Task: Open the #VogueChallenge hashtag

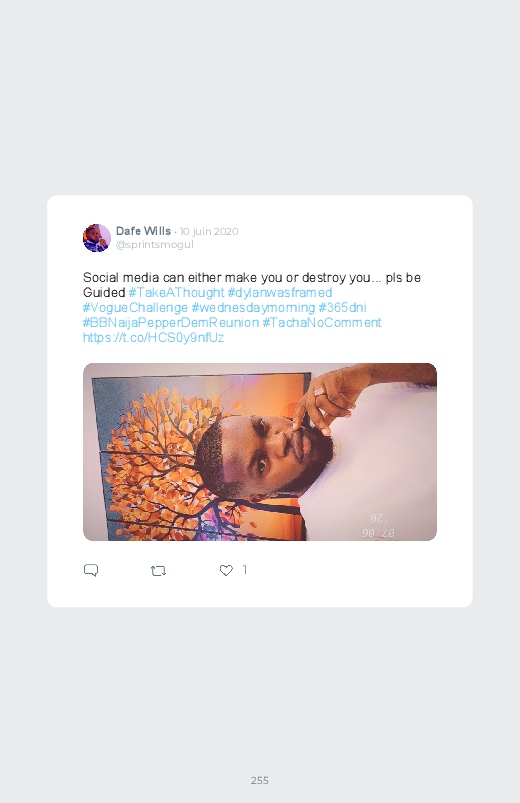Action: [x=135, y=308]
